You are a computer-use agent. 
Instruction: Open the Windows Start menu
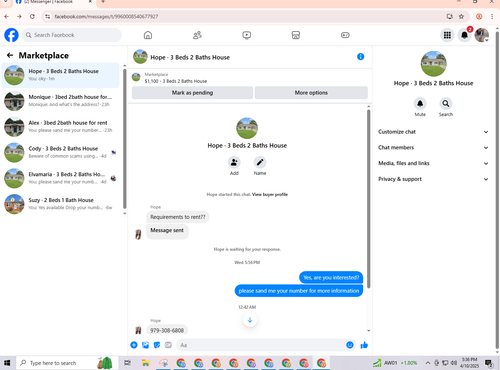pos(7,363)
